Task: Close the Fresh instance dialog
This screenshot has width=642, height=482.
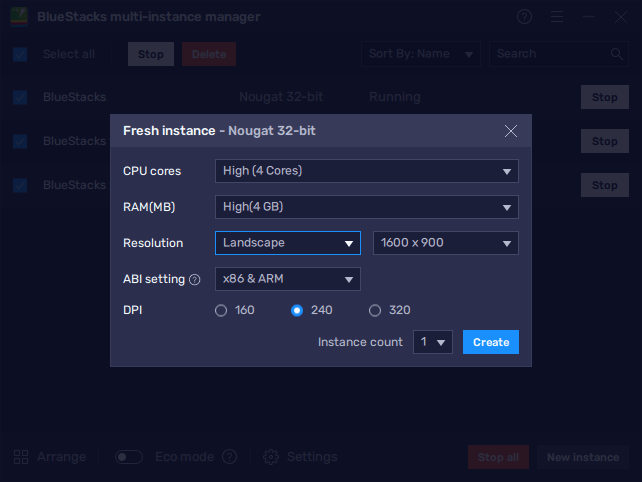Action: pyautogui.click(x=511, y=131)
